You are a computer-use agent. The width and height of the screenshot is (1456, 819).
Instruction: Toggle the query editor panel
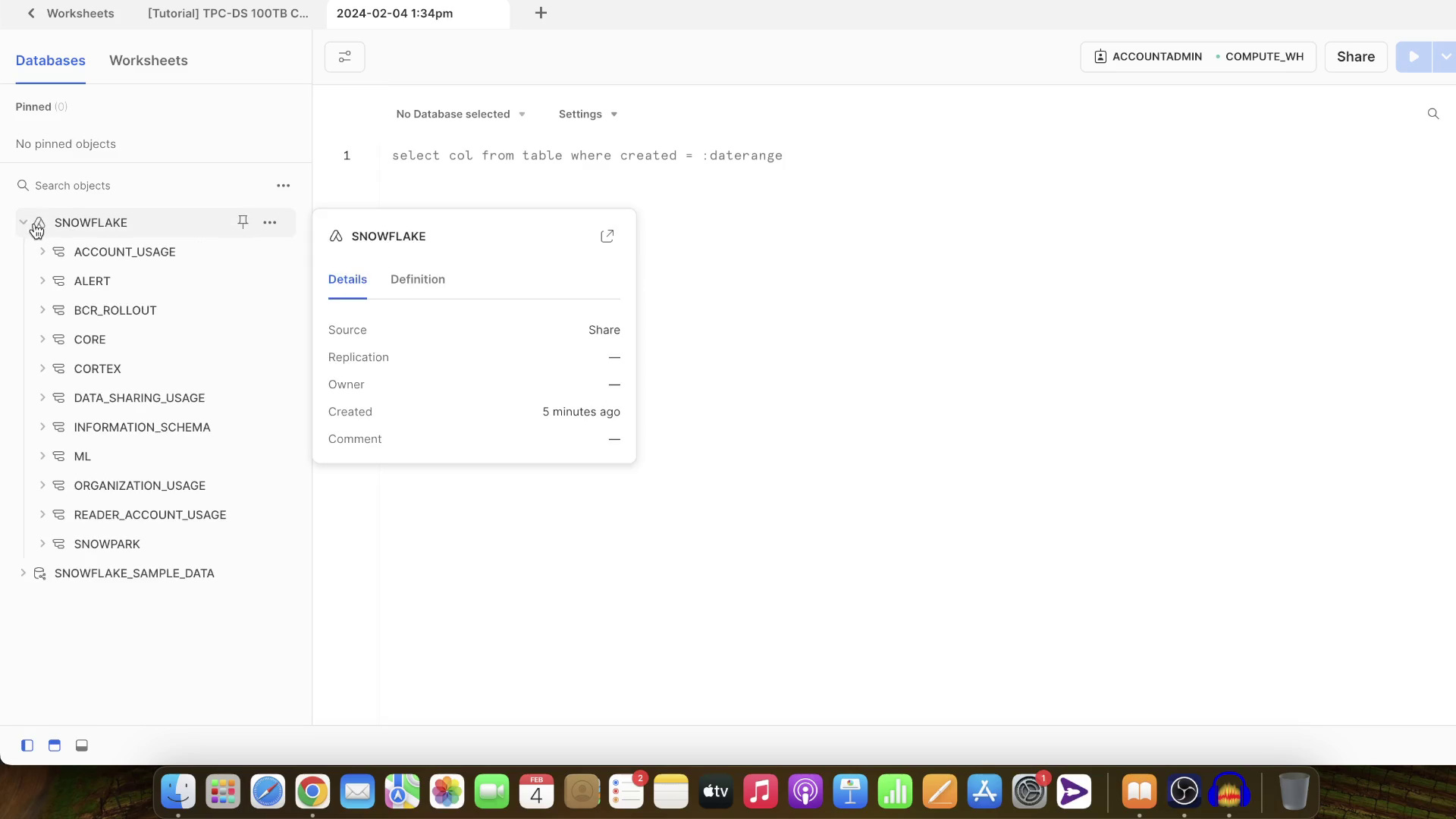(55, 745)
